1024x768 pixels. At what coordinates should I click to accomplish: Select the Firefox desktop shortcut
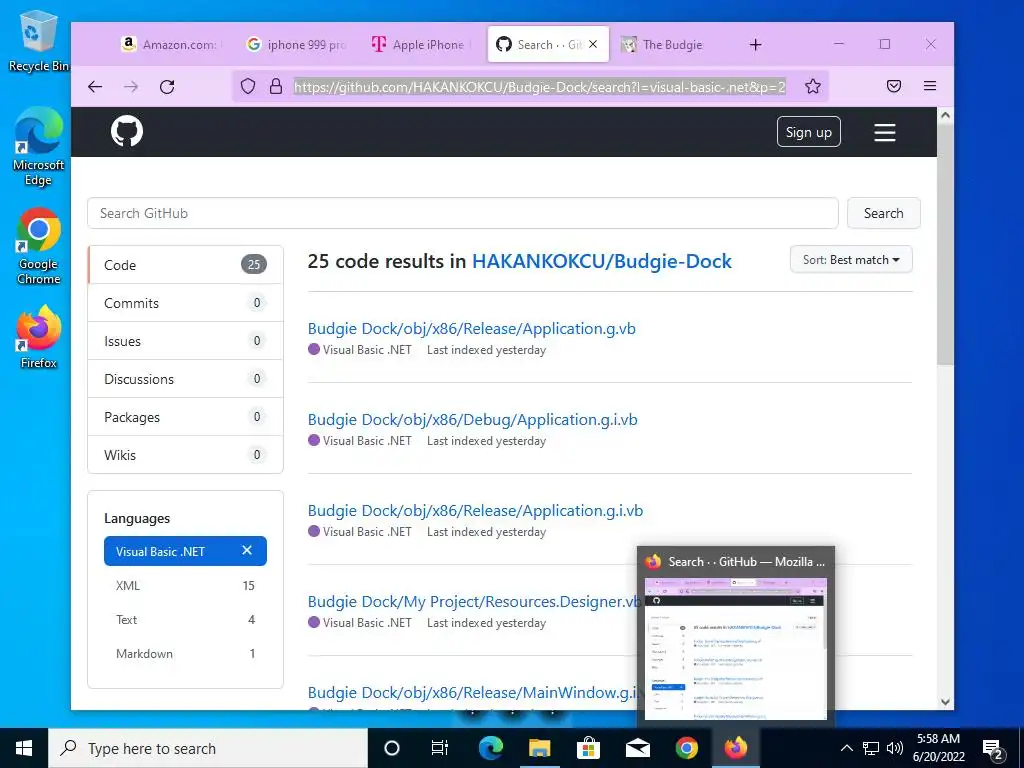pos(39,337)
